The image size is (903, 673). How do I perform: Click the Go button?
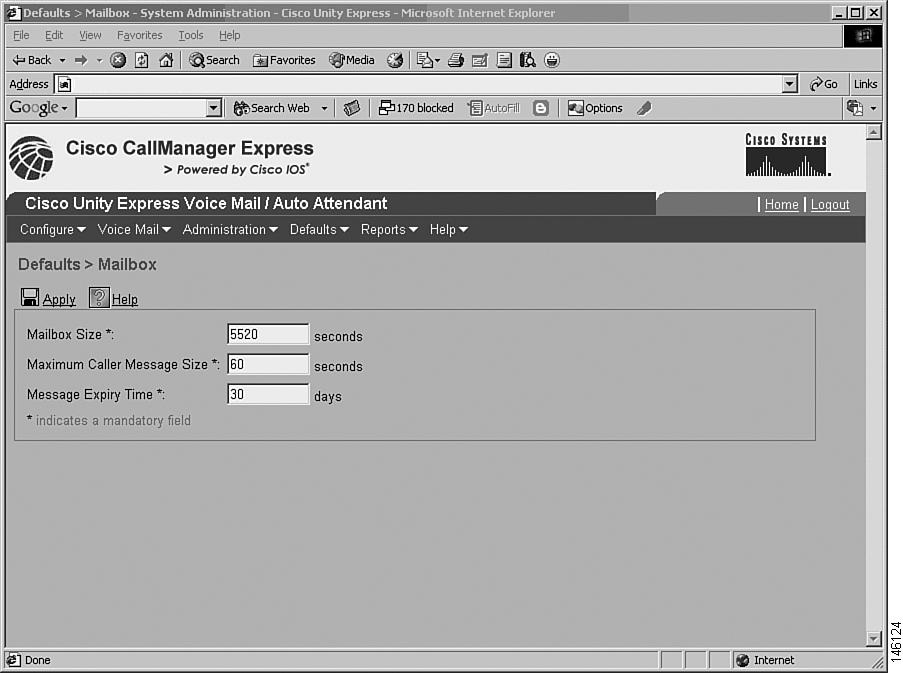tap(824, 85)
